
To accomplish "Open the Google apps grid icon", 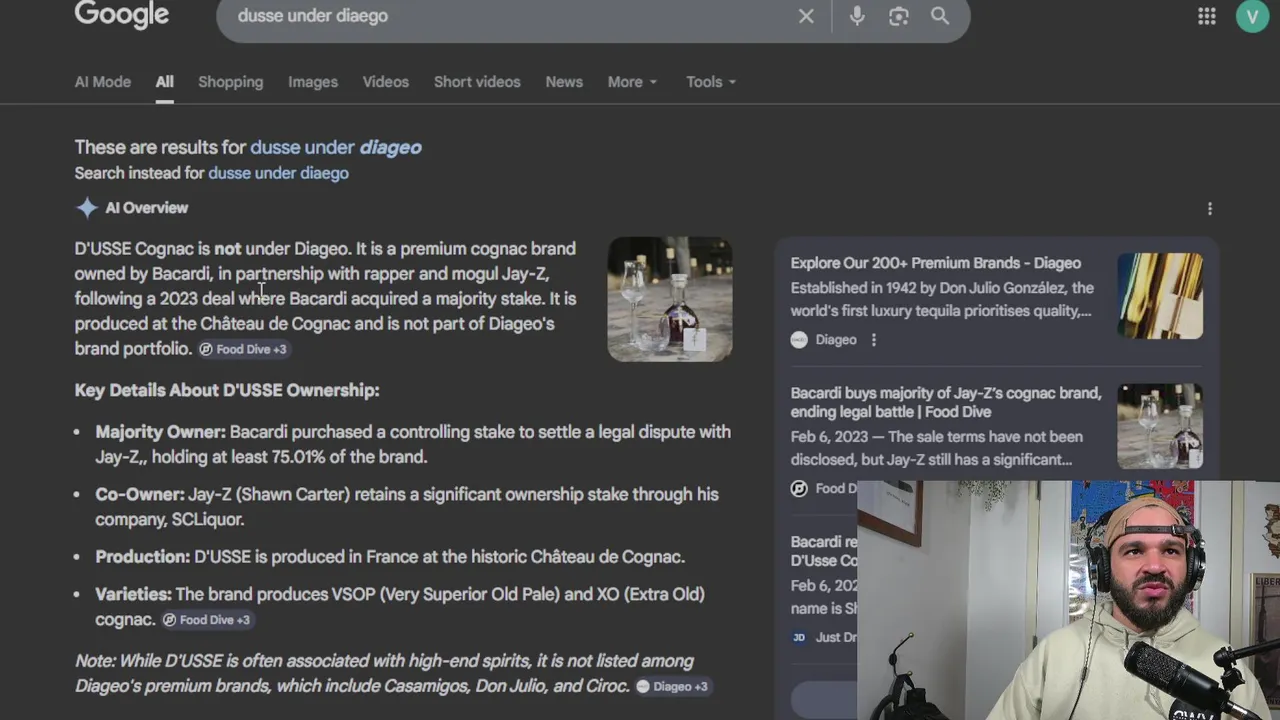I will coord(1207,16).
